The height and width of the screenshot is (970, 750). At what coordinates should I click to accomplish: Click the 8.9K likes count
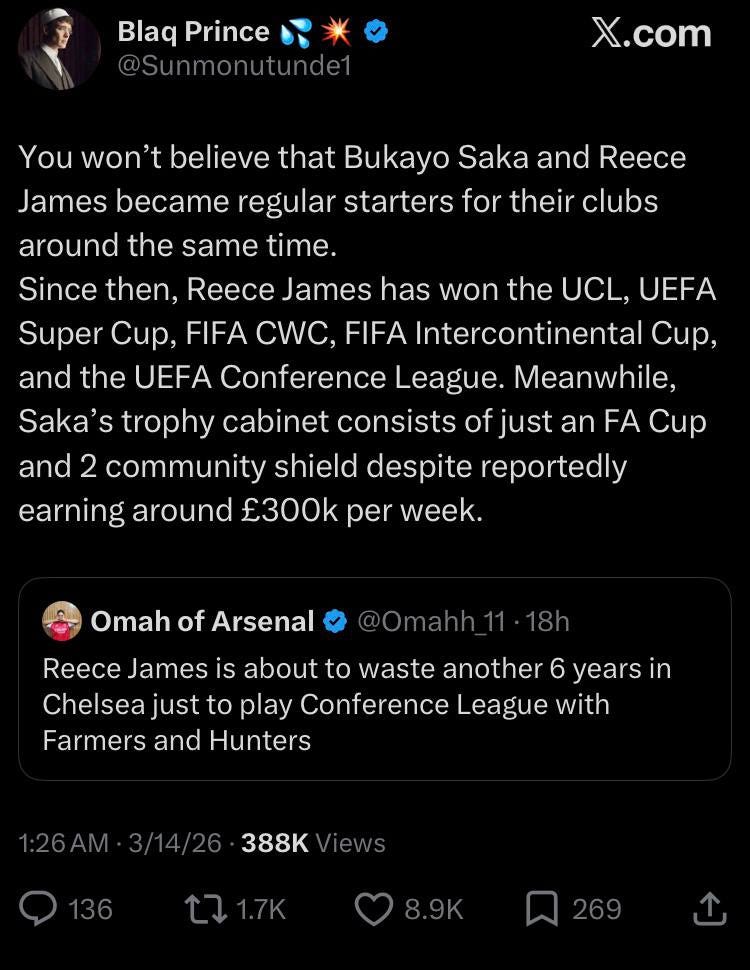pyautogui.click(x=433, y=908)
